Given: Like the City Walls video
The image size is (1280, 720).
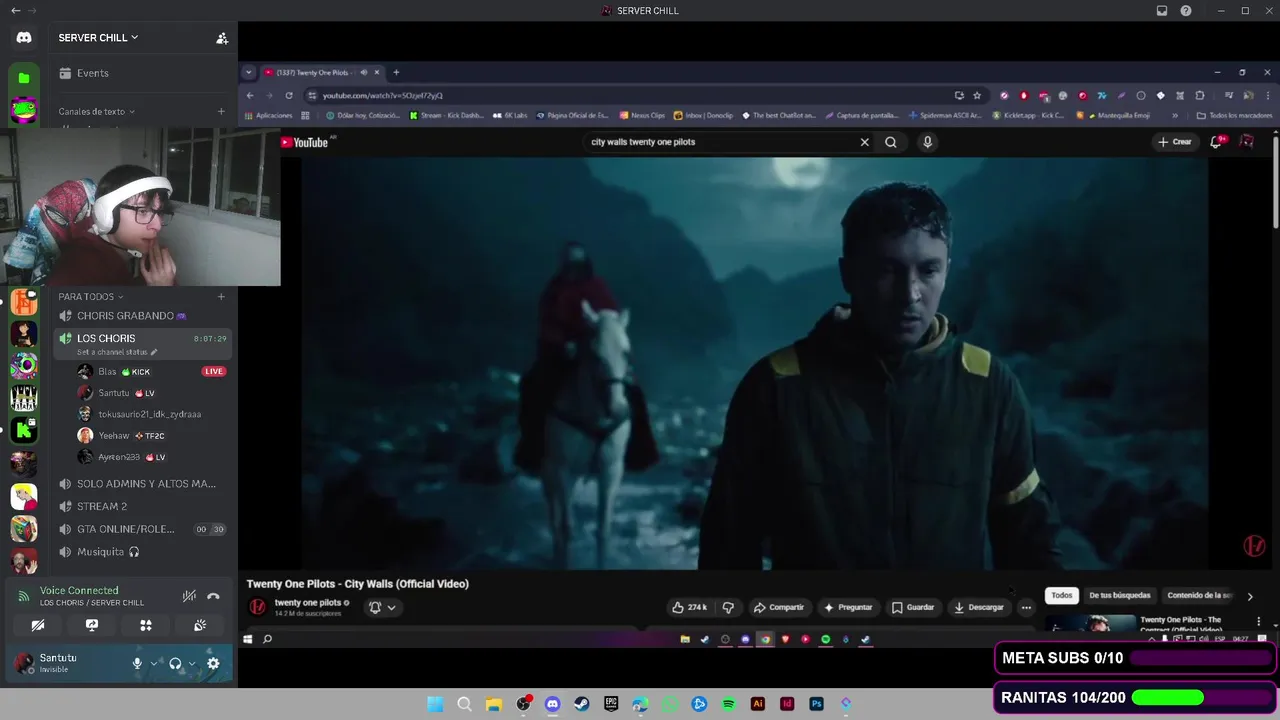Looking at the screenshot, I should pos(689,607).
